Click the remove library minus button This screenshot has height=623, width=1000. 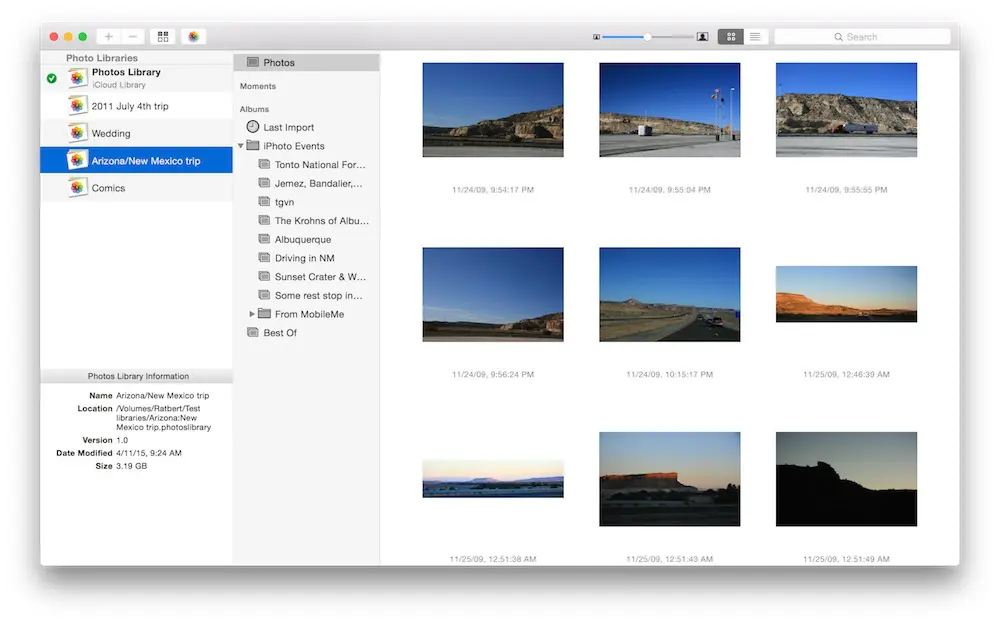131,36
